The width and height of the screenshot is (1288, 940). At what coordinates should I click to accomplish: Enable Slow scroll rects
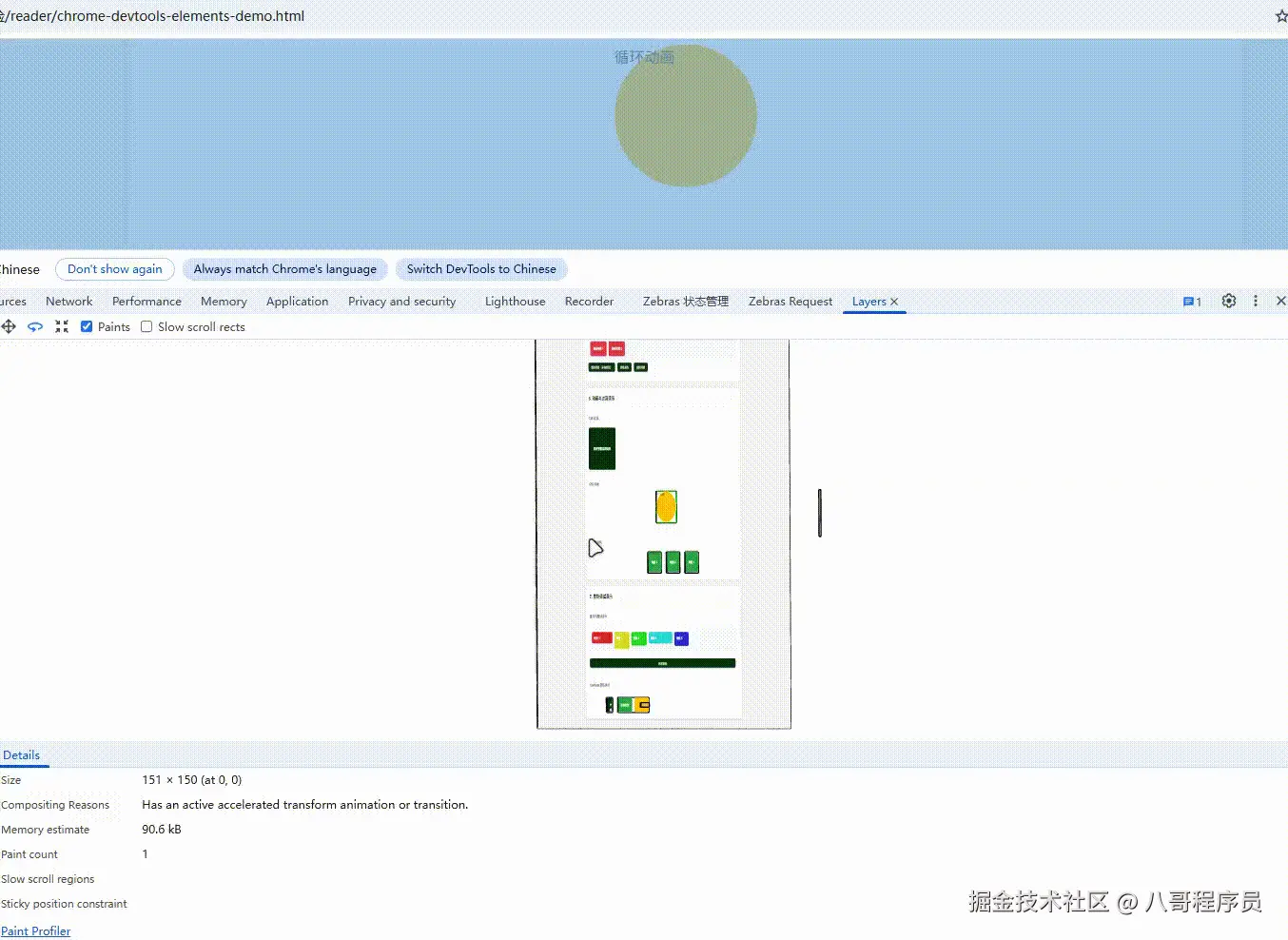pyautogui.click(x=146, y=326)
